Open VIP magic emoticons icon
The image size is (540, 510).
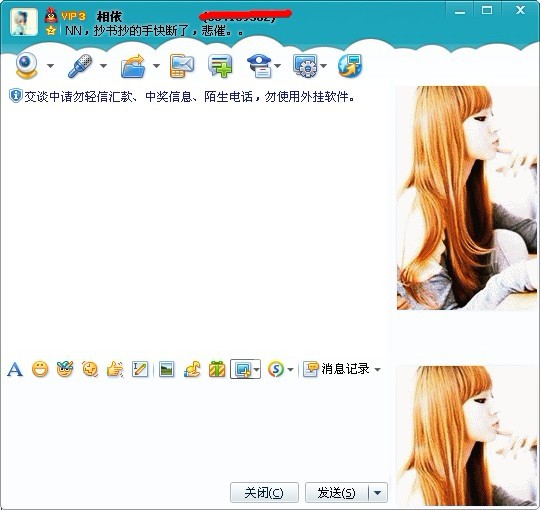point(65,370)
